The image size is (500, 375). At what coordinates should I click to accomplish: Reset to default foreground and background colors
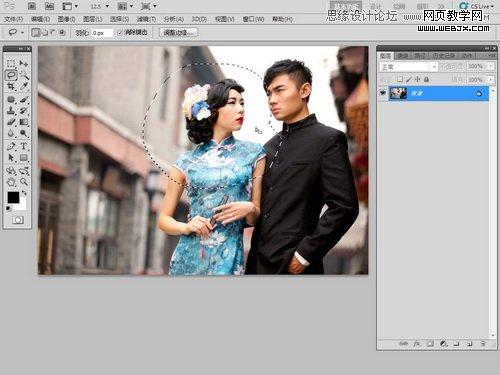(x=8, y=209)
